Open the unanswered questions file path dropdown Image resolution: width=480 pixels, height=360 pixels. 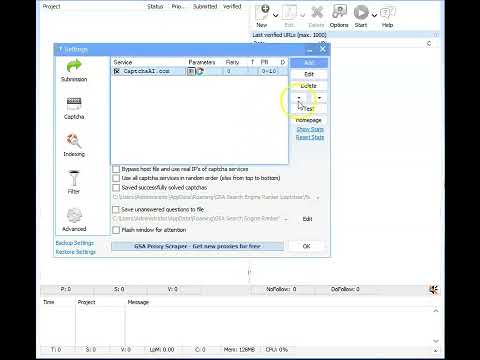tap(286, 219)
